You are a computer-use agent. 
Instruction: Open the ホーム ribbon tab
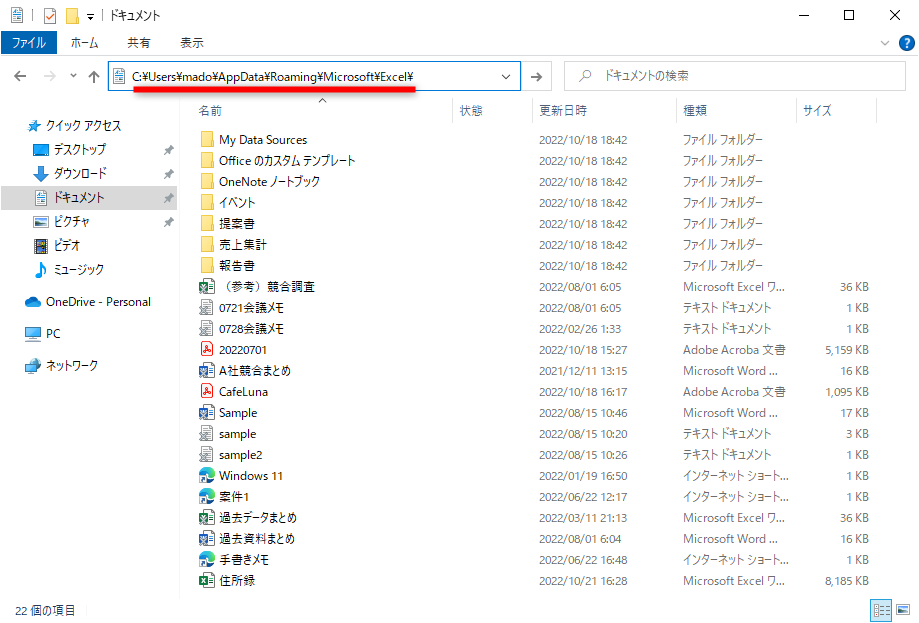[x=84, y=43]
